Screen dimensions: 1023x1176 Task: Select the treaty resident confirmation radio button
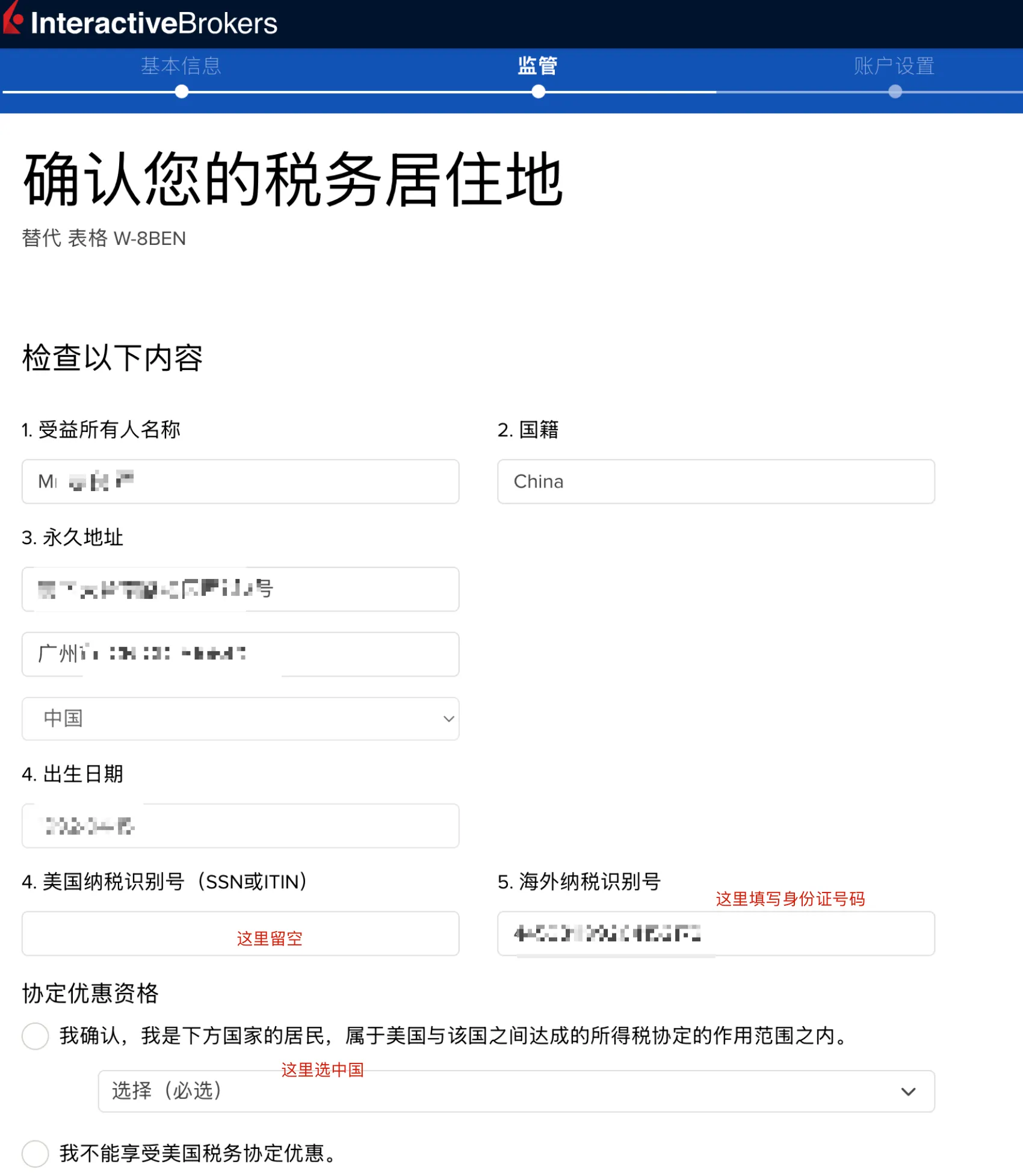(36, 1036)
